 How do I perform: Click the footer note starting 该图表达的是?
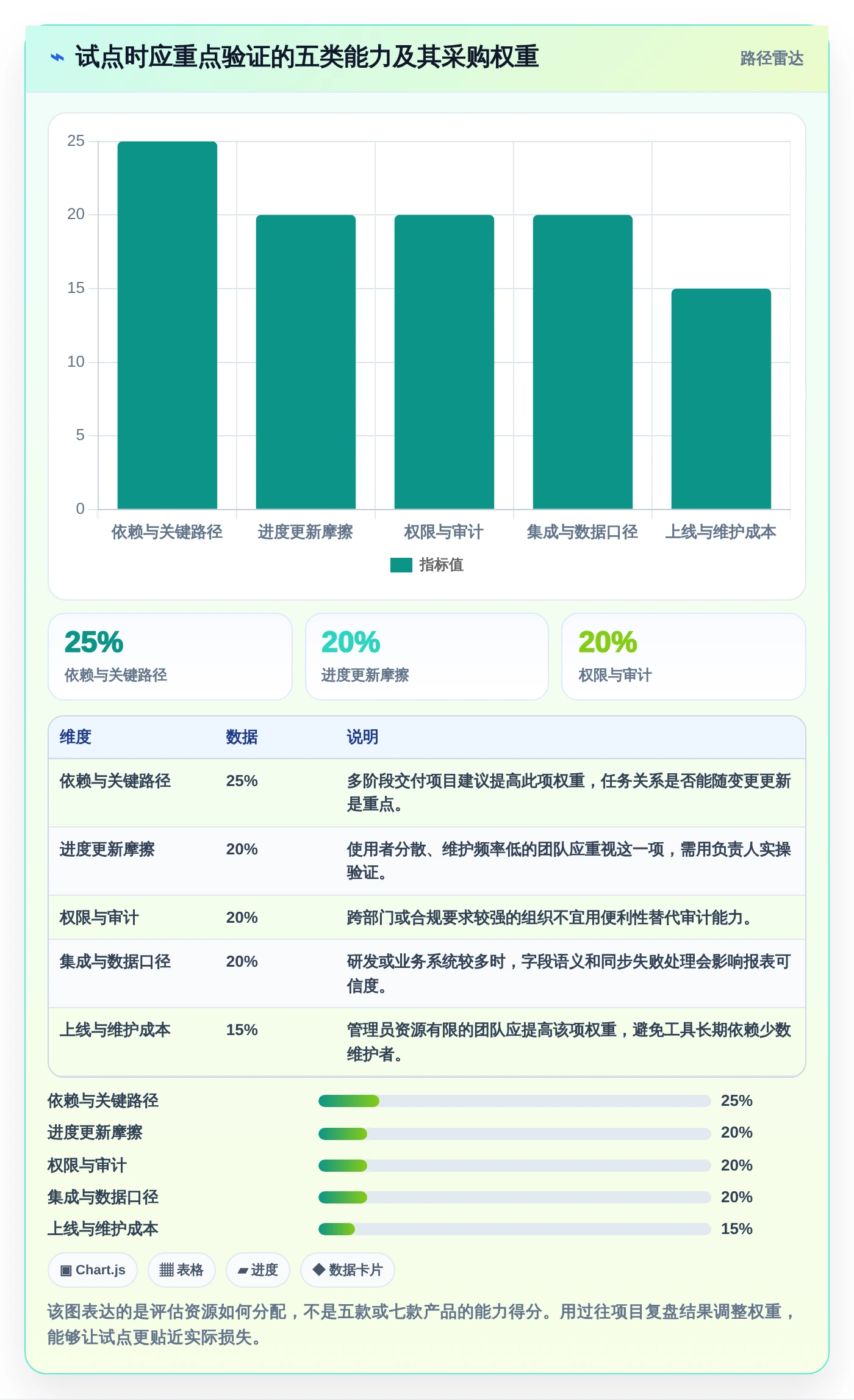pos(422,1324)
